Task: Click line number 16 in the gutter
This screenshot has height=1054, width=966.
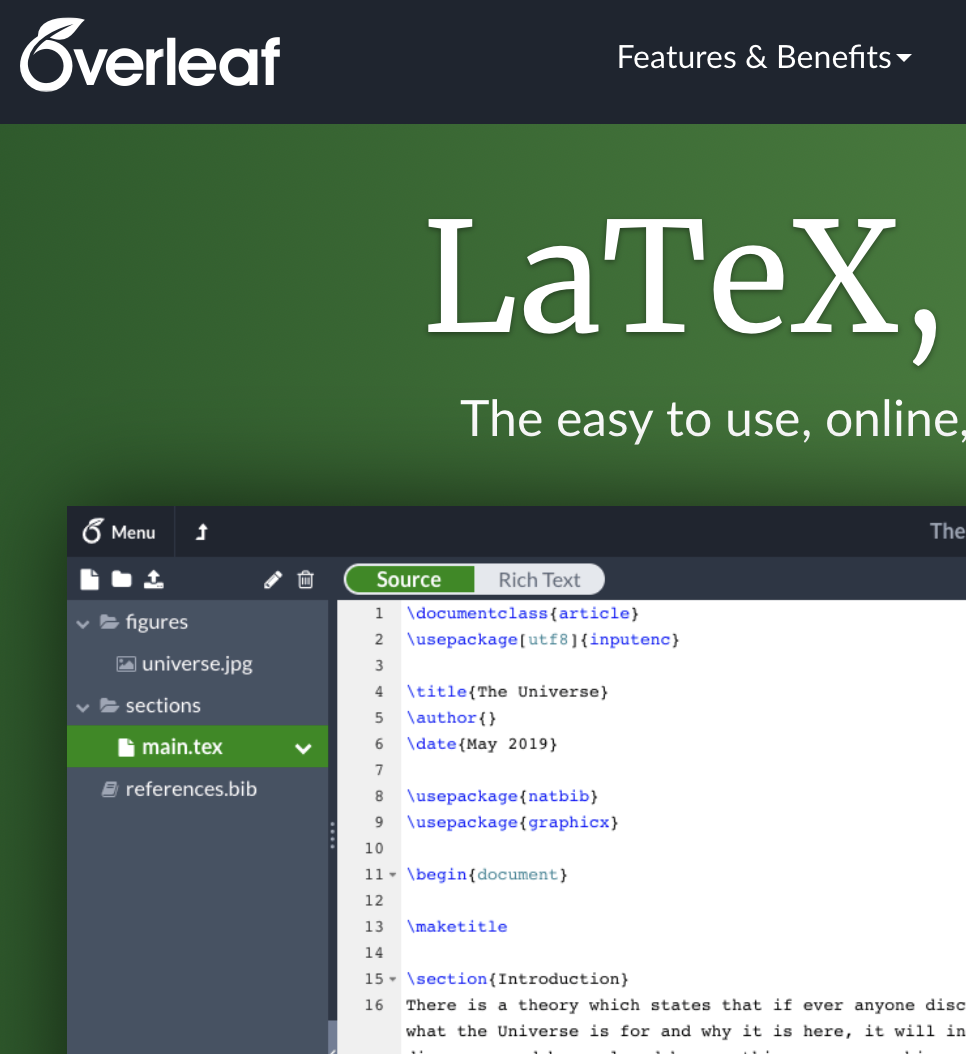Action: tap(374, 1005)
